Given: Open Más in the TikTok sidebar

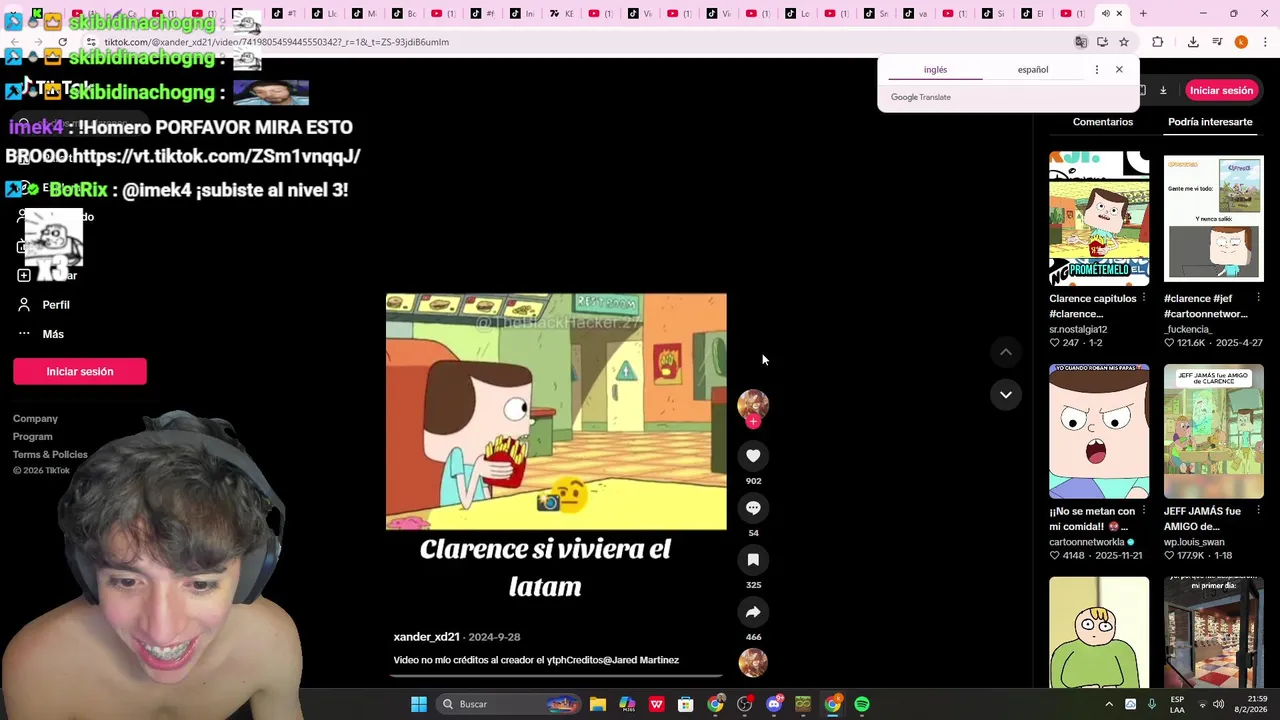Looking at the screenshot, I should click(53, 334).
